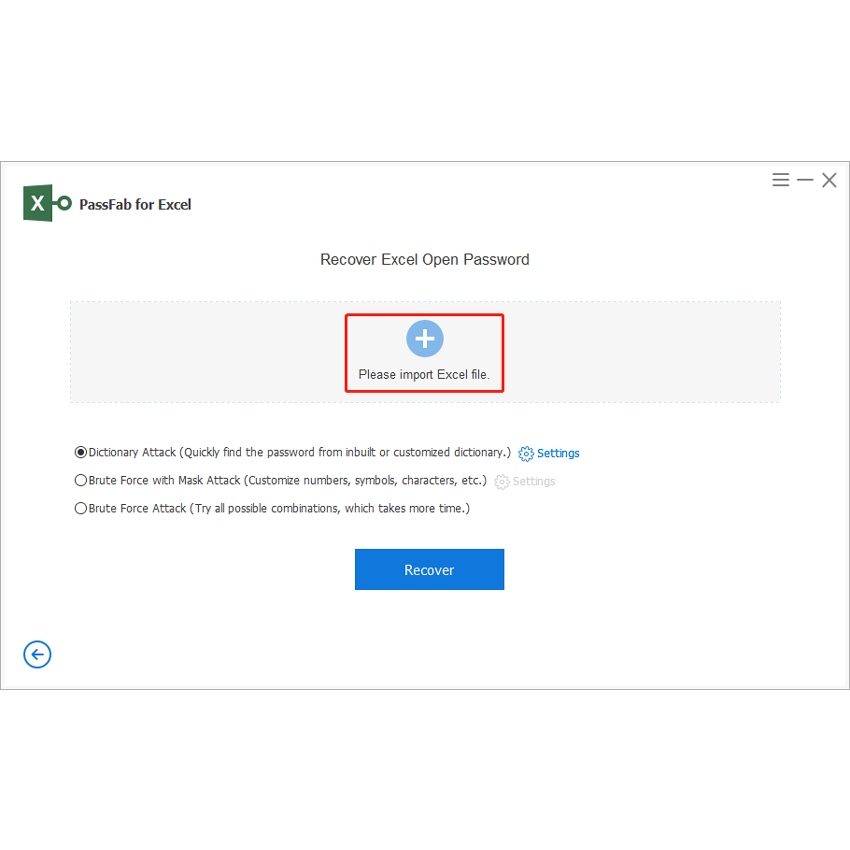Go back using the circled arrow icon
The image size is (850, 850).
37,654
